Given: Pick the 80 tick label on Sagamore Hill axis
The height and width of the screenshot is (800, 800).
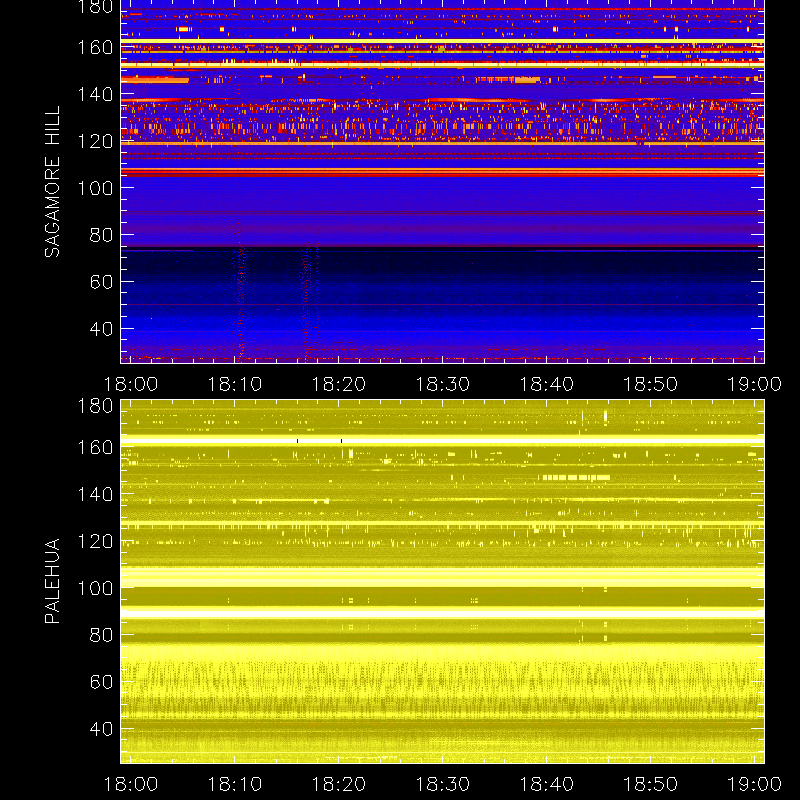Looking at the screenshot, I should pyautogui.click(x=102, y=235).
